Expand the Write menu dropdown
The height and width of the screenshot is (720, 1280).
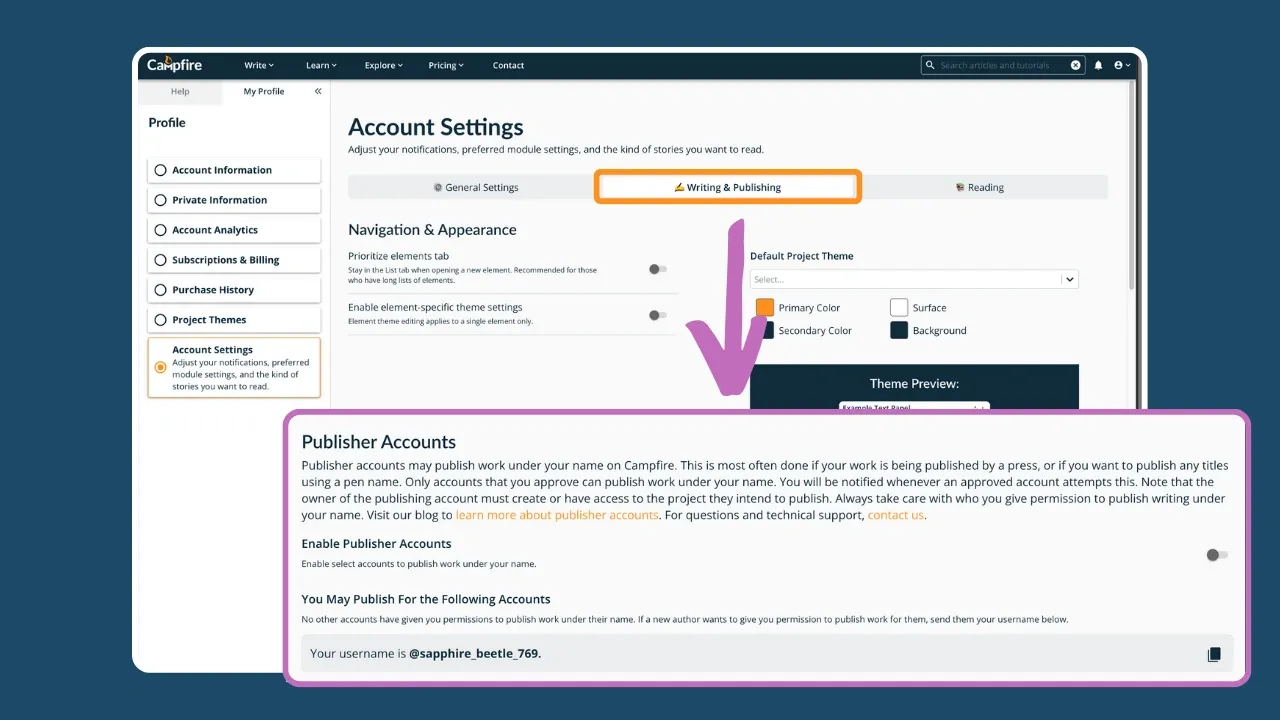258,65
